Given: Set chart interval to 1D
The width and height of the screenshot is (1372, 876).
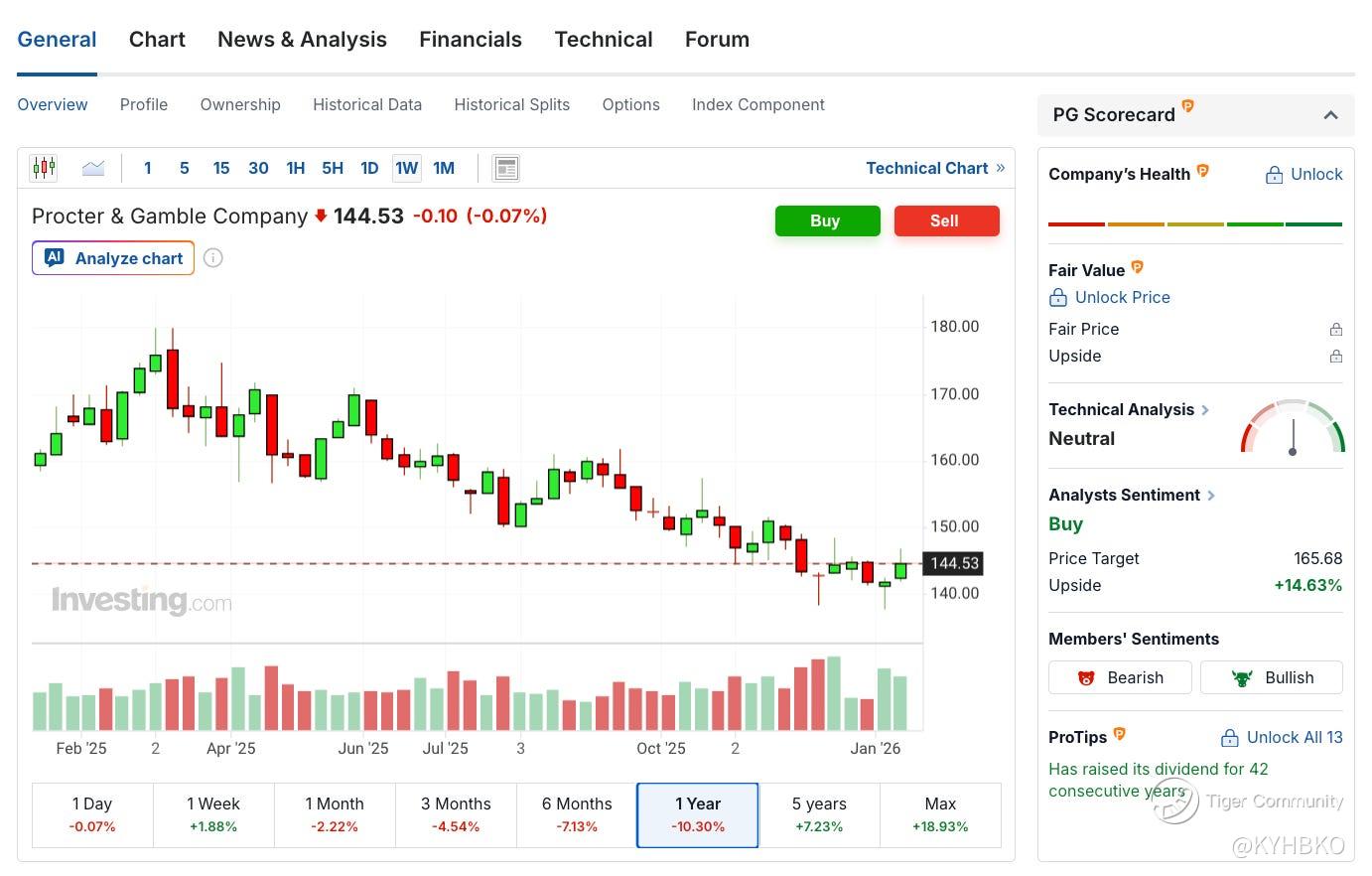Looking at the screenshot, I should (x=369, y=168).
